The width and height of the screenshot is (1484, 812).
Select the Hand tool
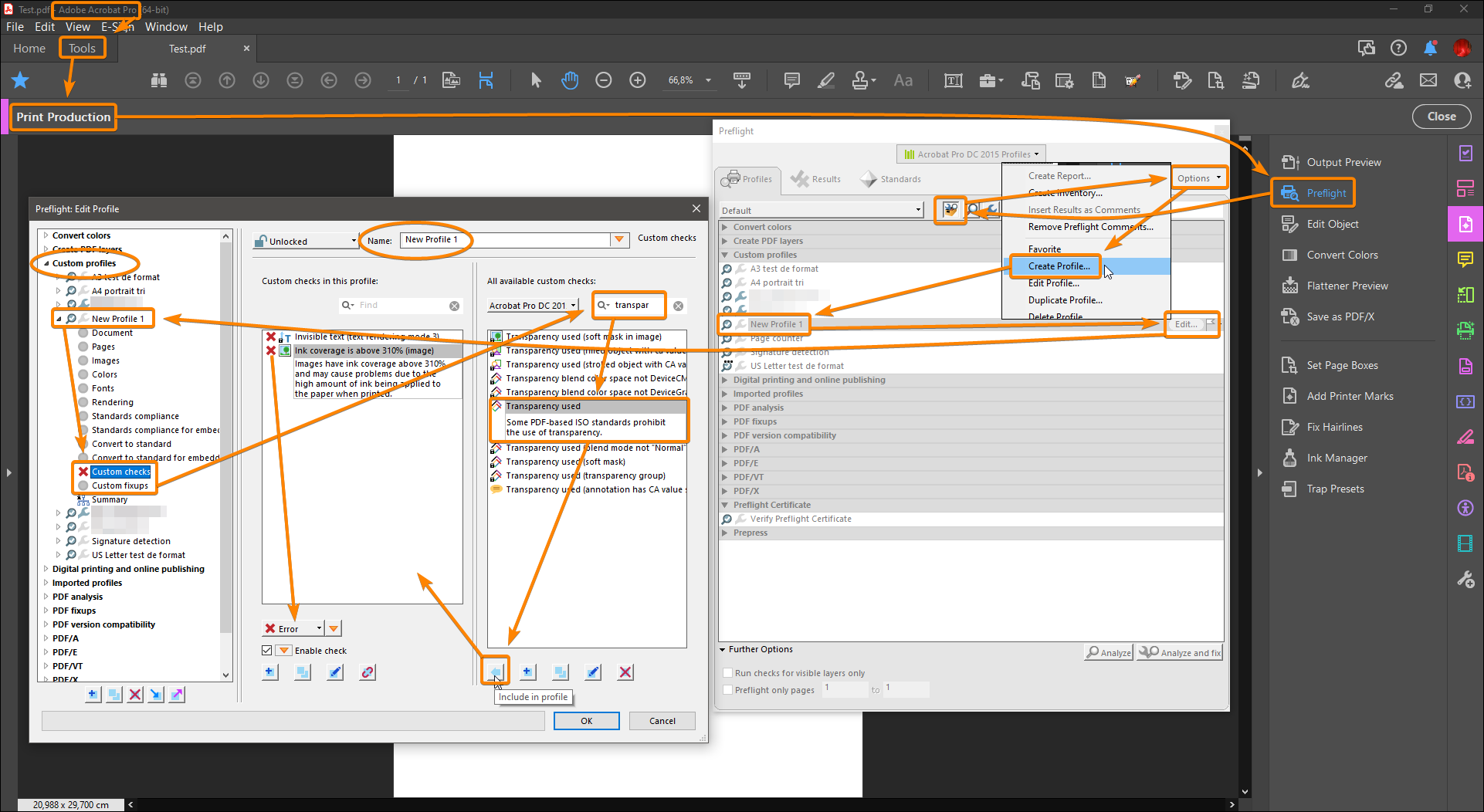coord(570,80)
